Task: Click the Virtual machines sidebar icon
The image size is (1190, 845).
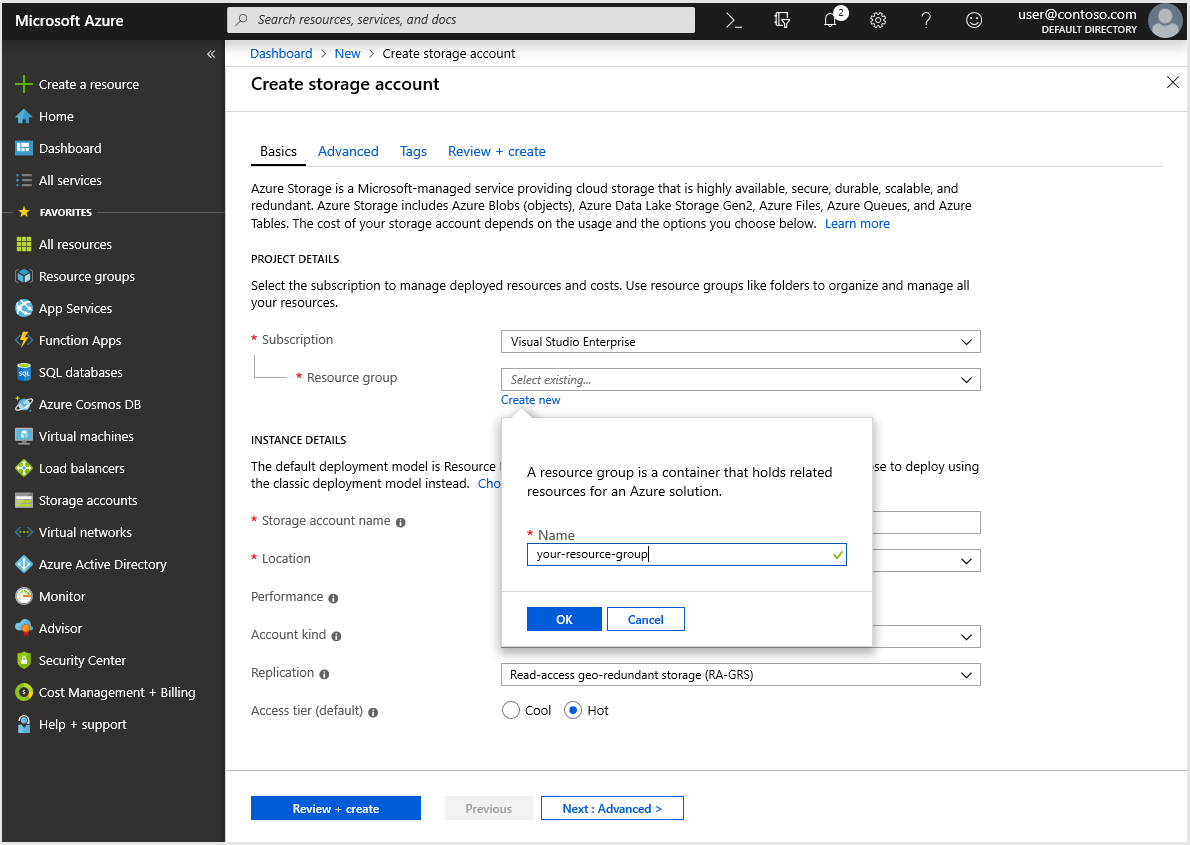Action: (x=27, y=436)
